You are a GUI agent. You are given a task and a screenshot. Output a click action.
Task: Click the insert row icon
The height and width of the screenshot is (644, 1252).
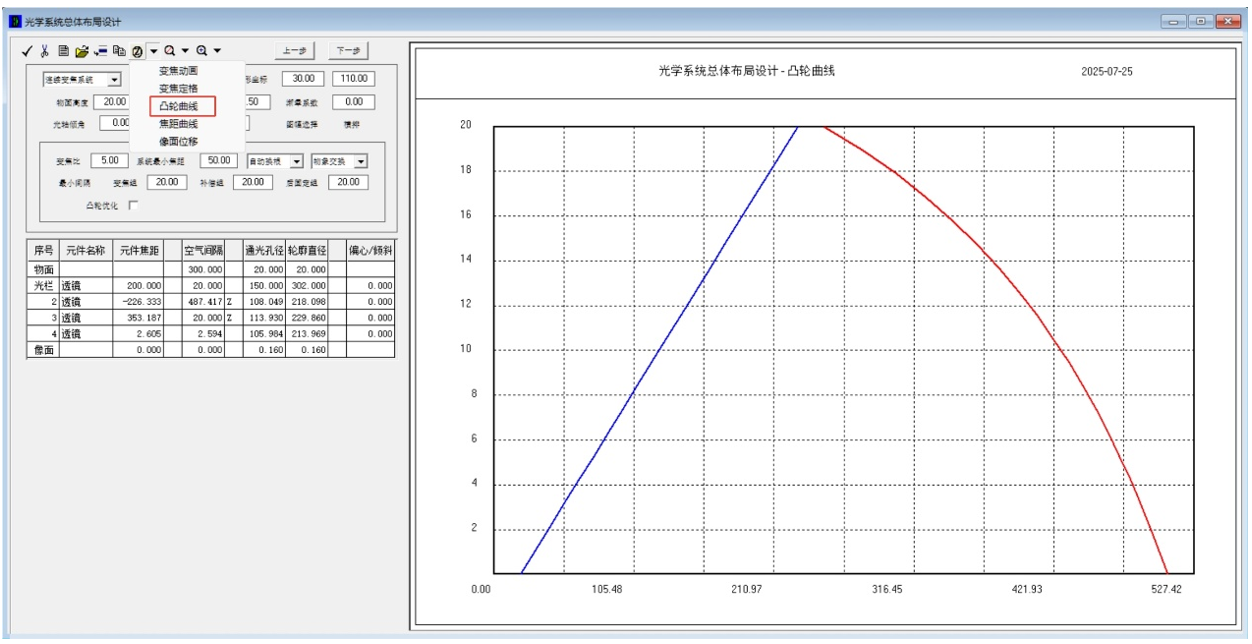click(x=101, y=50)
